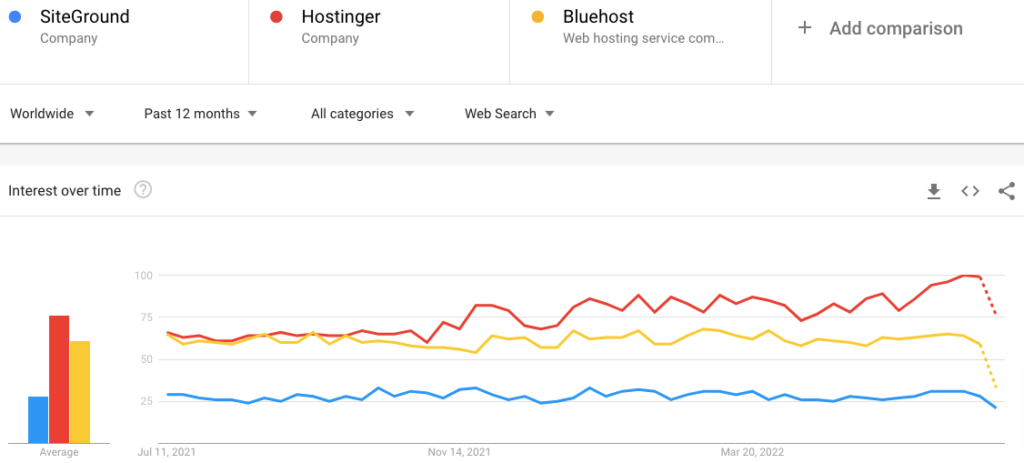Select the SiteGround search term

[x=85, y=17]
